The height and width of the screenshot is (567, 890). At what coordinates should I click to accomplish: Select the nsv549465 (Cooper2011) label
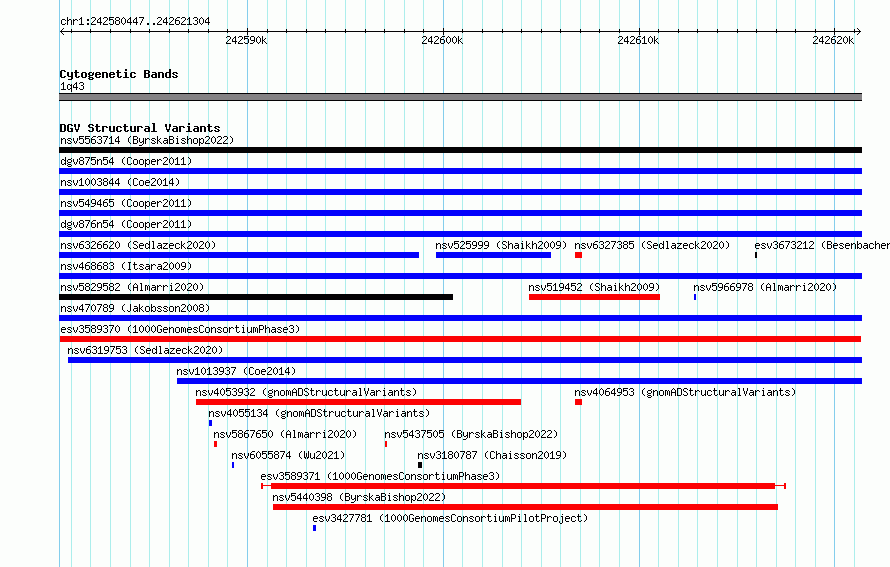coord(126,203)
